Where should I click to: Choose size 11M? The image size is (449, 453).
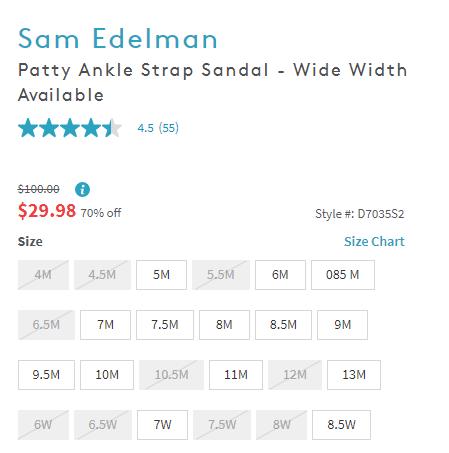(236, 375)
